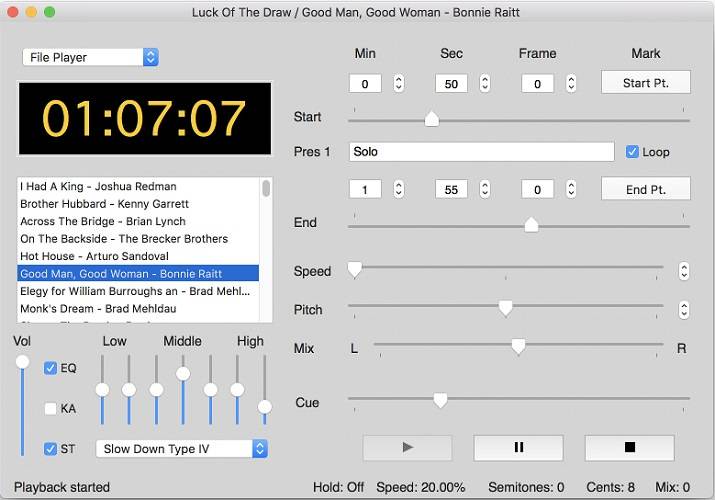Click the Hold: Off status text
Screen dimensions: 715x500
338,487
